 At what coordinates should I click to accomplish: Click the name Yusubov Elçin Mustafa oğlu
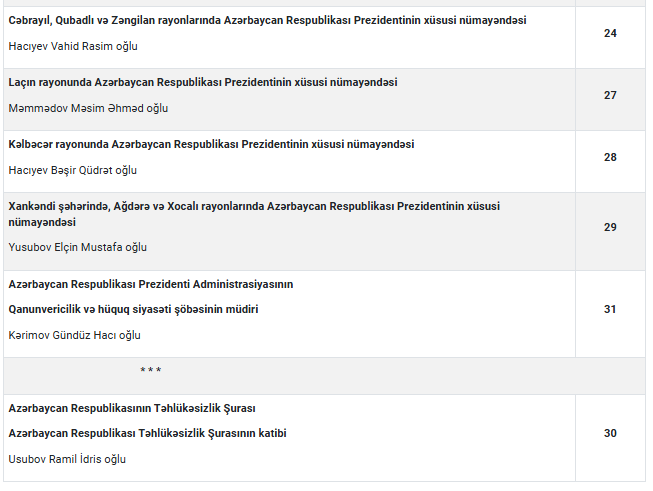pyautogui.click(x=77, y=247)
